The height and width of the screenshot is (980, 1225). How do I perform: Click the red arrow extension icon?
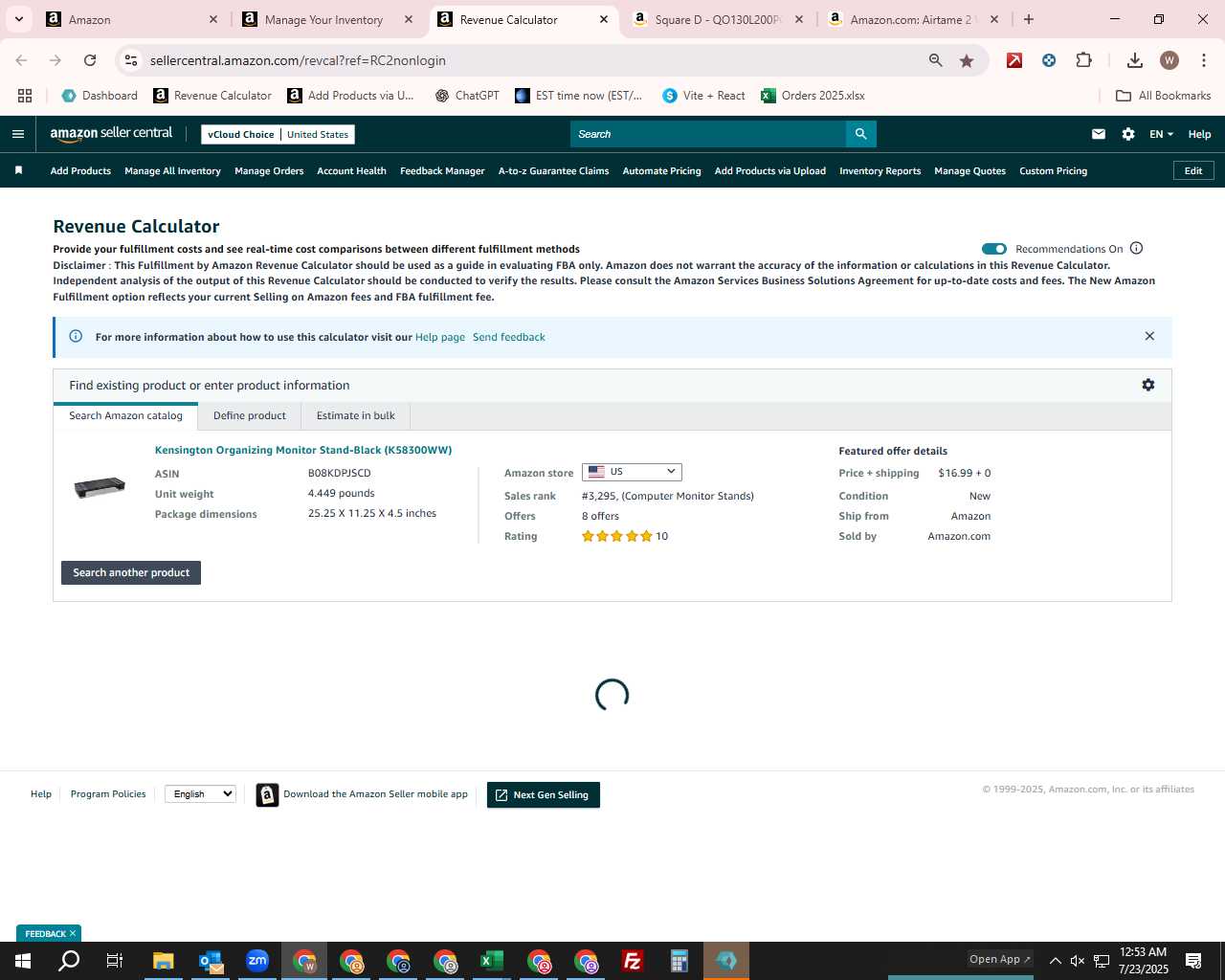(1014, 60)
